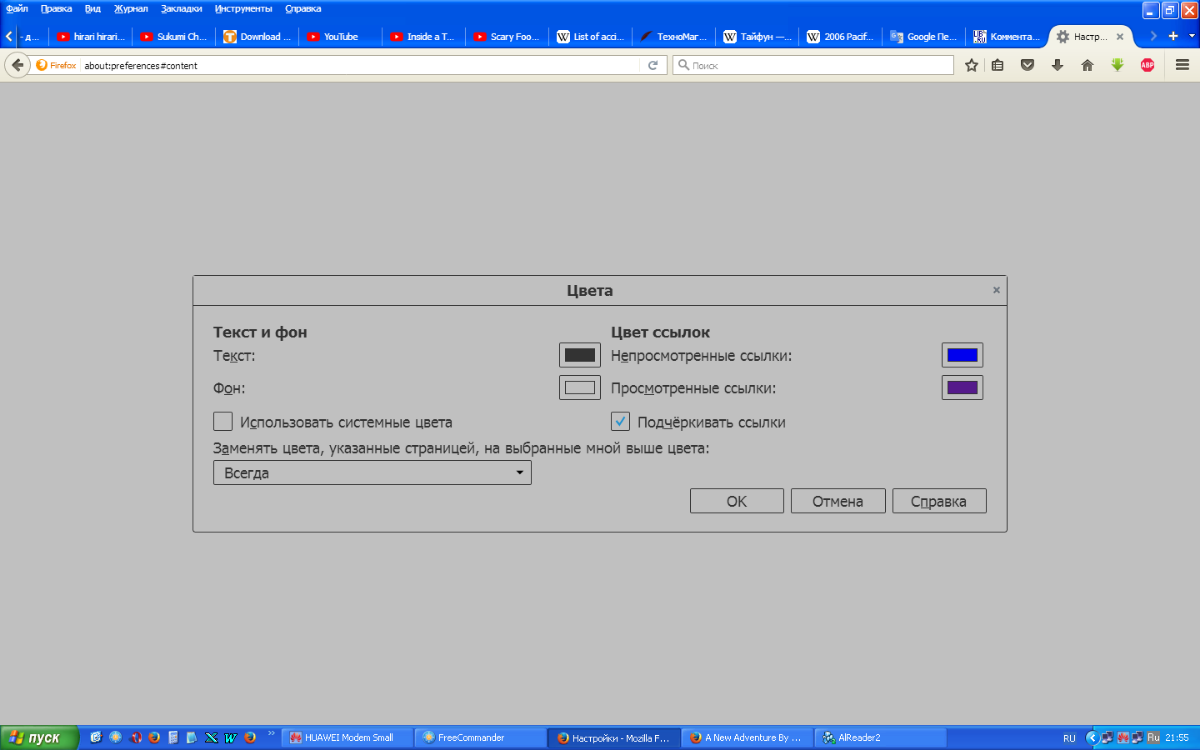Screen dimensions: 1200x750
Task: Open the Текст color swatch
Action: click(x=580, y=355)
